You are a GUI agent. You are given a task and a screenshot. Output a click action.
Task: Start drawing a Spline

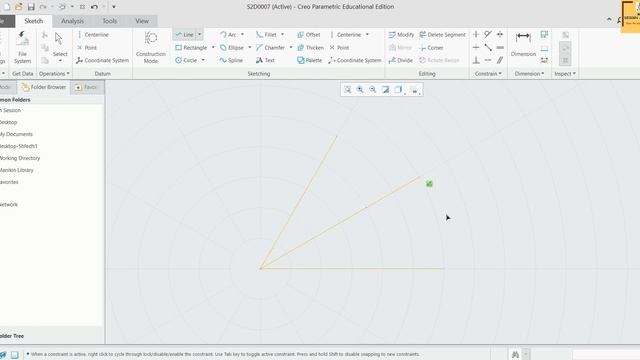[231, 60]
